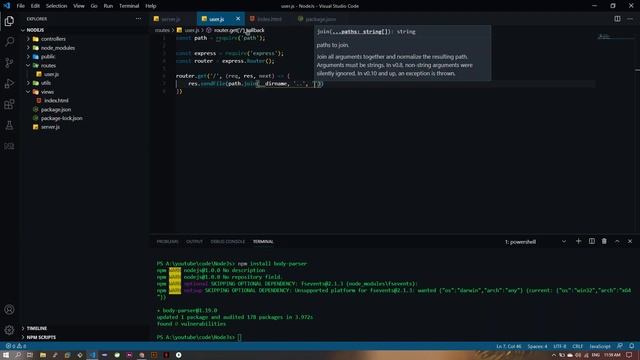Open the View menu

79,6
